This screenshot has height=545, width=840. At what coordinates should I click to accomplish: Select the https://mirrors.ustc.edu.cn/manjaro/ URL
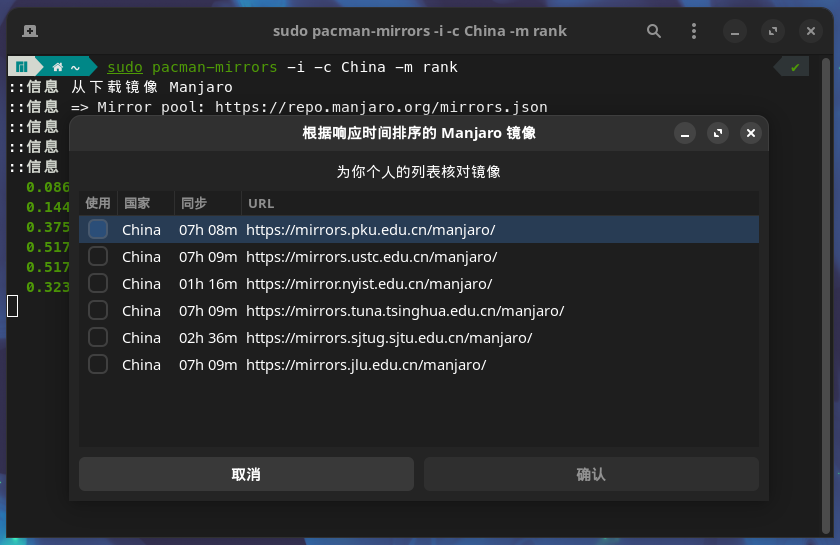372,257
